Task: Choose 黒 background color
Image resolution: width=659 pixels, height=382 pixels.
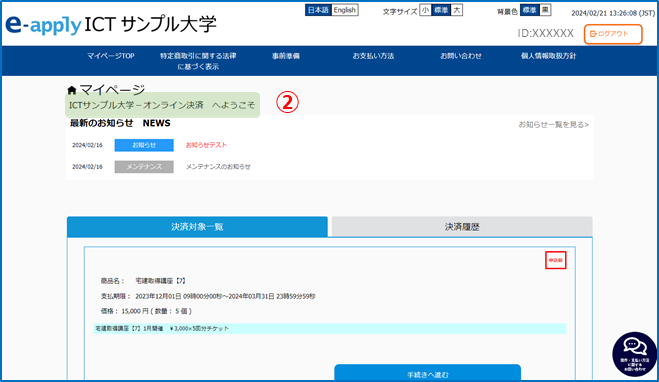Action: coord(545,10)
